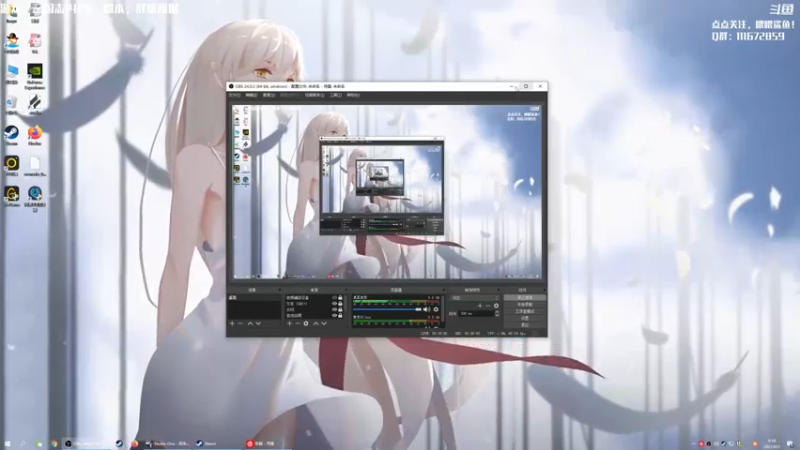Remove the scene transition with the minus icon
Viewport: 800px width, 450px height.
(x=488, y=306)
